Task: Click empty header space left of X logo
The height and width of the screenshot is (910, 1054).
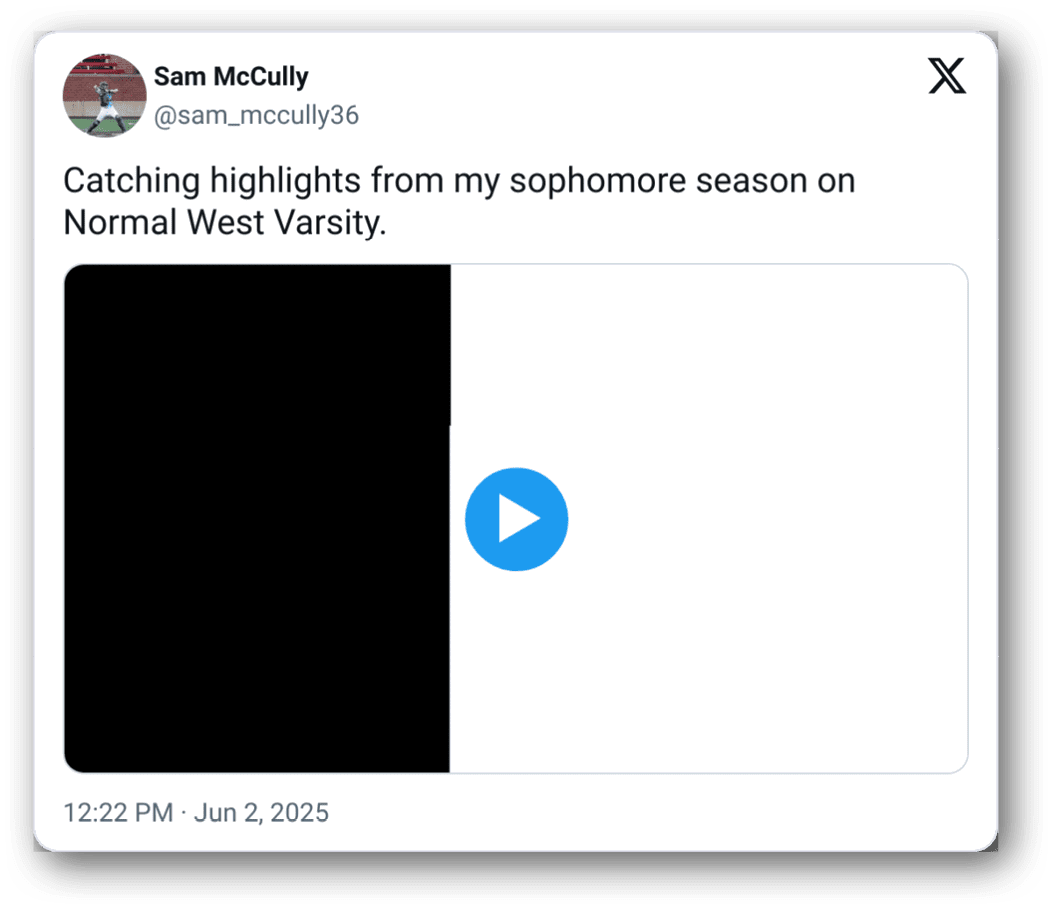Action: [x=650, y=90]
